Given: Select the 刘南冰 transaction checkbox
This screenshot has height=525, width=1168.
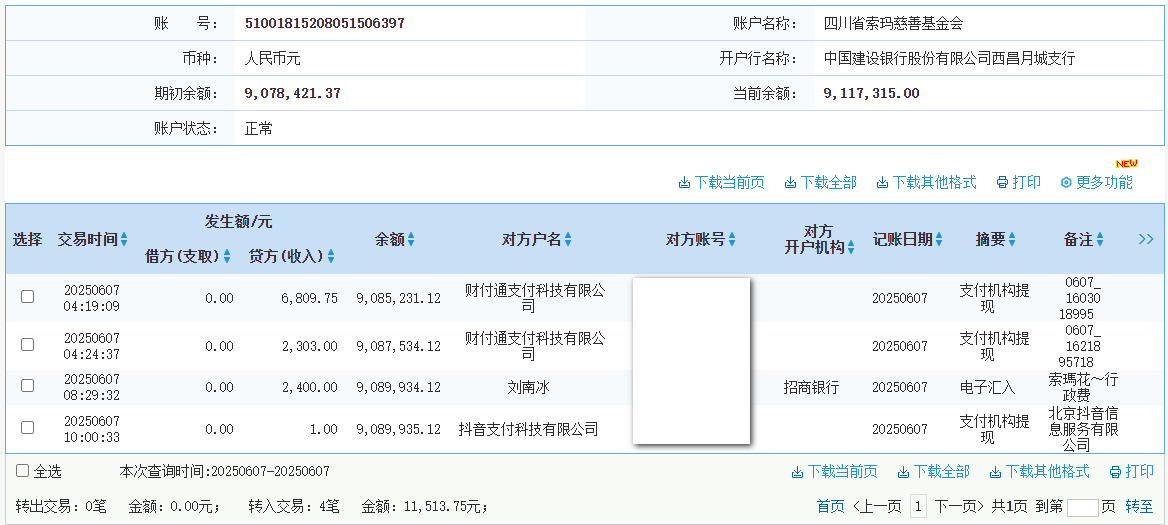Looking at the screenshot, I should pos(28,386).
